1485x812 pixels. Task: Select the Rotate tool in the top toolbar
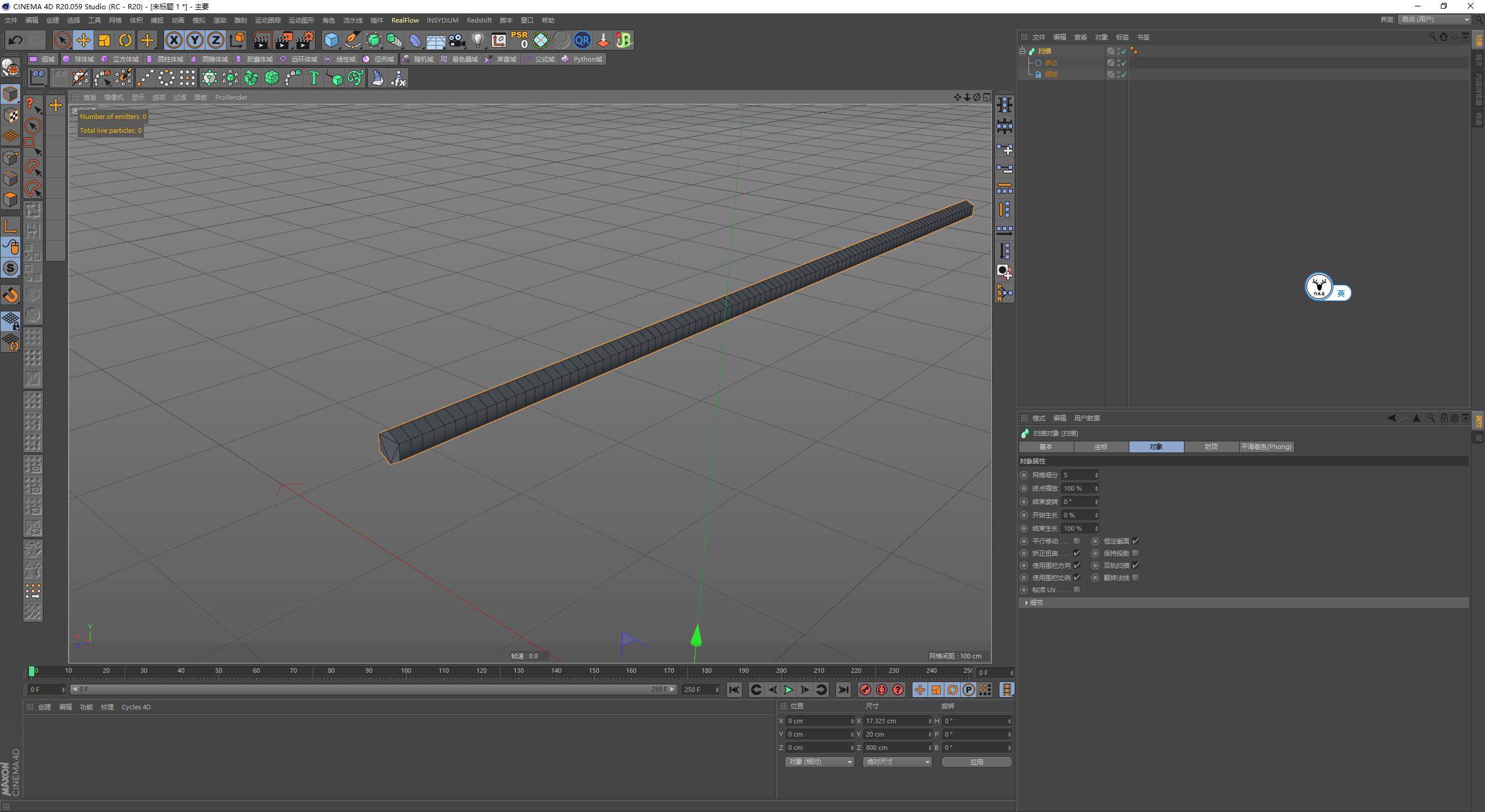point(125,40)
